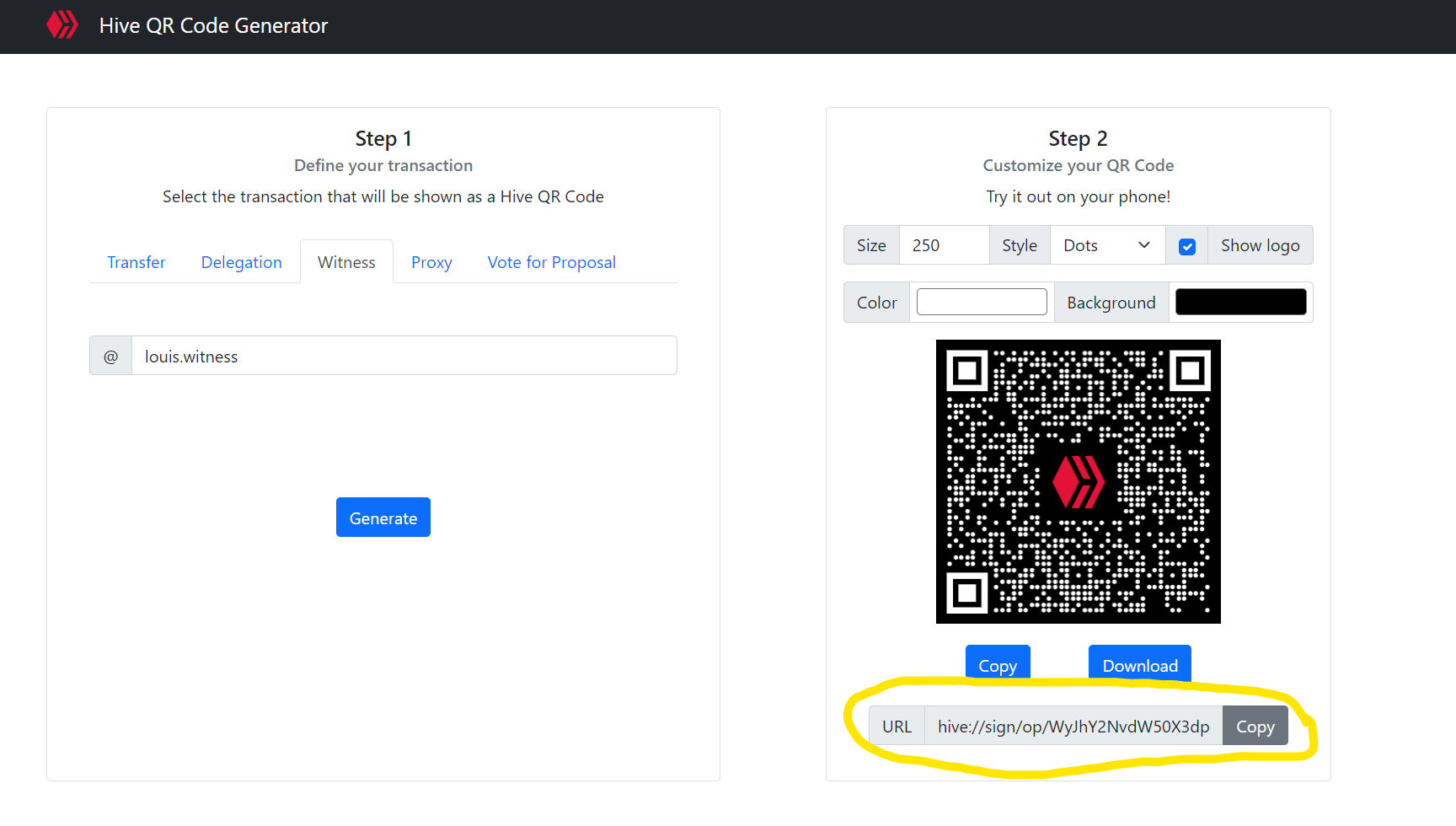
Task: Open the Style dropdown showing Dots
Action: click(x=1107, y=245)
